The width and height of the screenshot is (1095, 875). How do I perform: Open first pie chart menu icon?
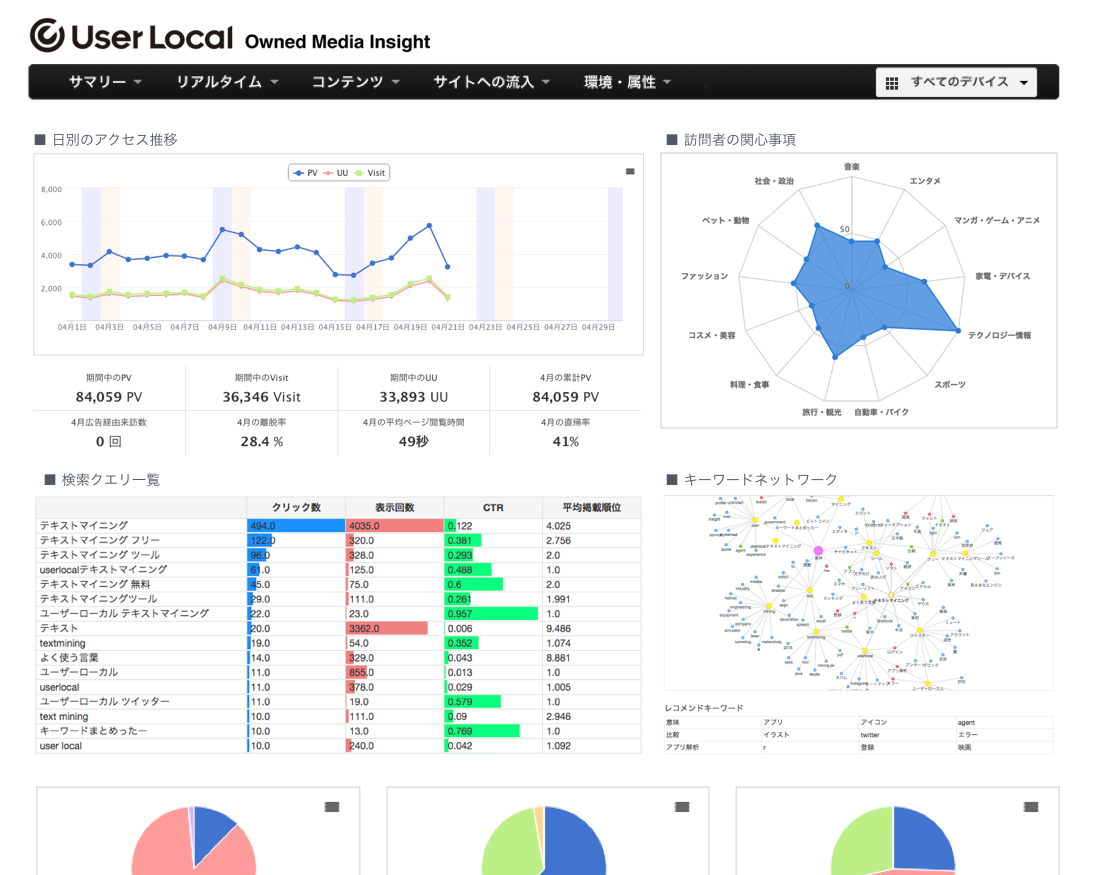332,807
